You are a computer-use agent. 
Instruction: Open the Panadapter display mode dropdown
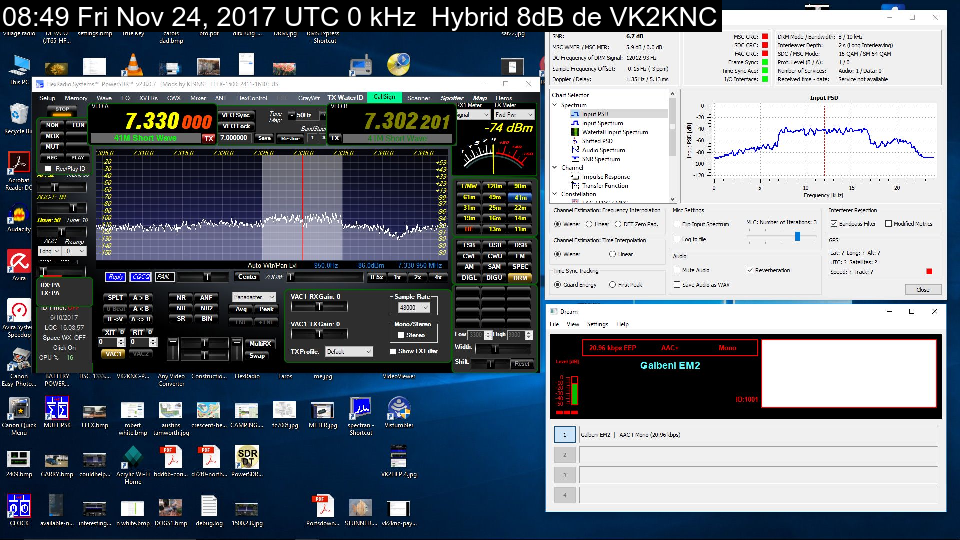tap(253, 297)
